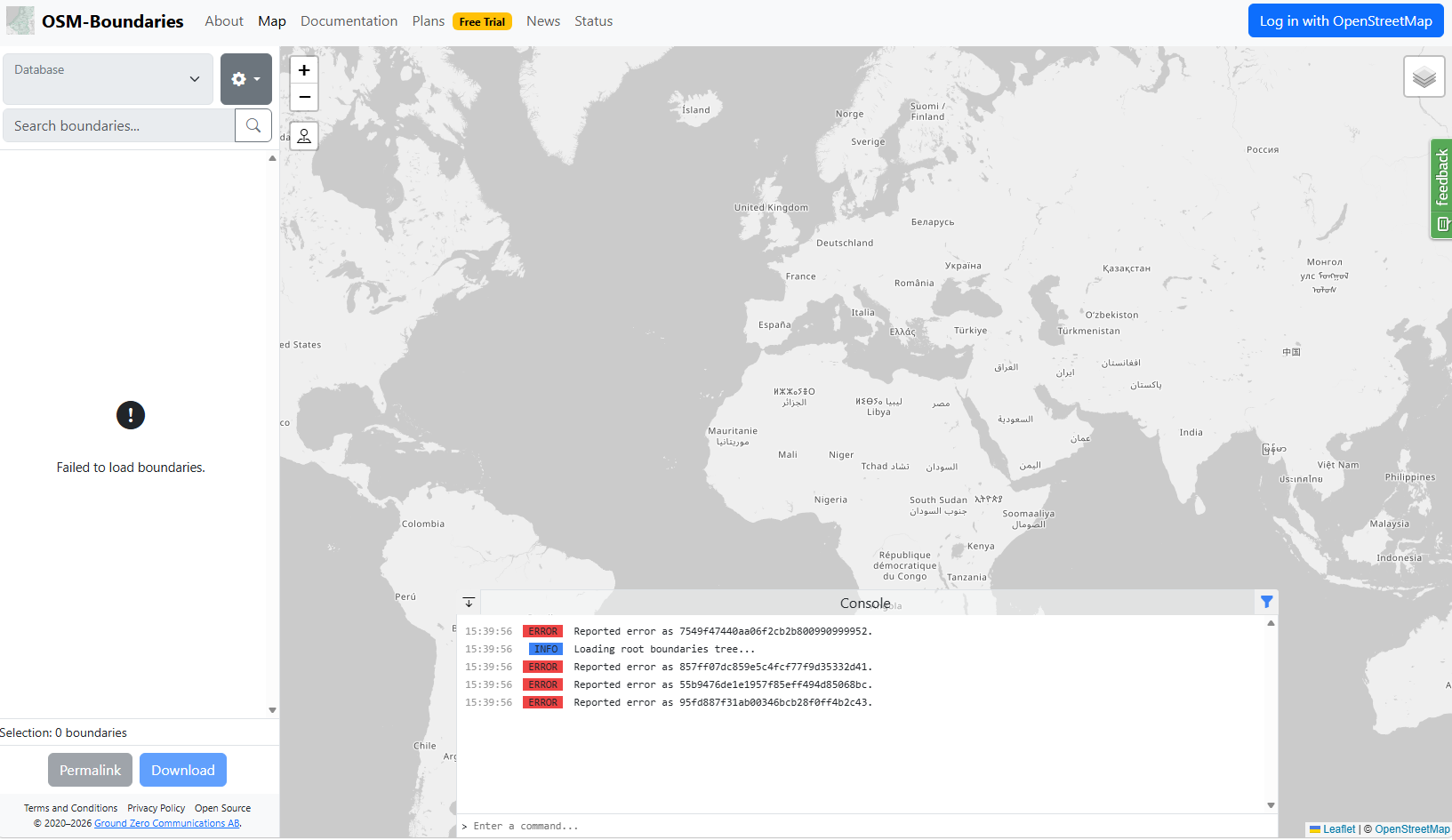Click the failed-to-load warning icon
The width and height of the screenshot is (1452, 840).
pyautogui.click(x=131, y=415)
